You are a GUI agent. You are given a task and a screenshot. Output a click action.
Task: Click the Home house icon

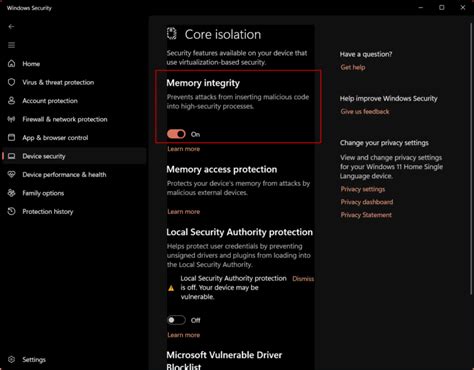[11, 63]
